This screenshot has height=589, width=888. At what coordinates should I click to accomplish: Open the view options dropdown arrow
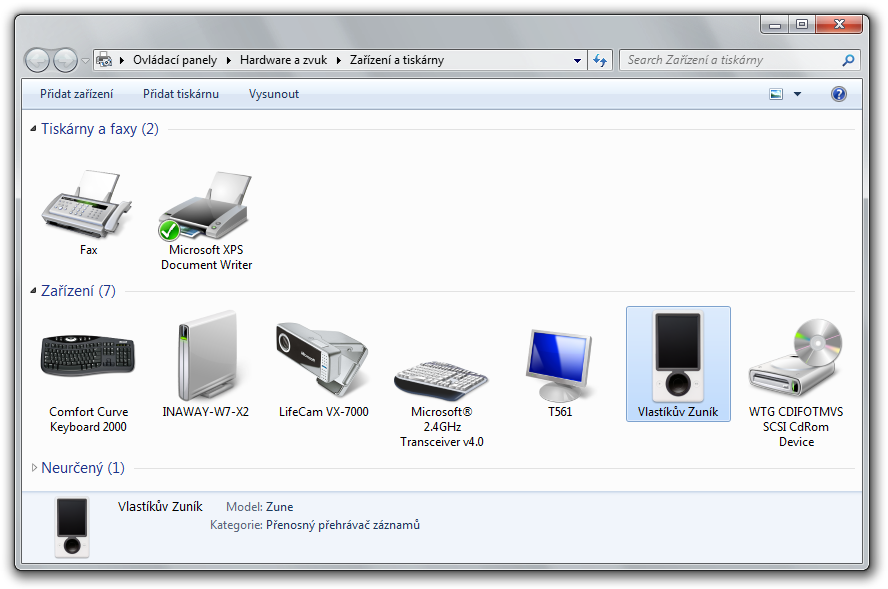point(797,94)
